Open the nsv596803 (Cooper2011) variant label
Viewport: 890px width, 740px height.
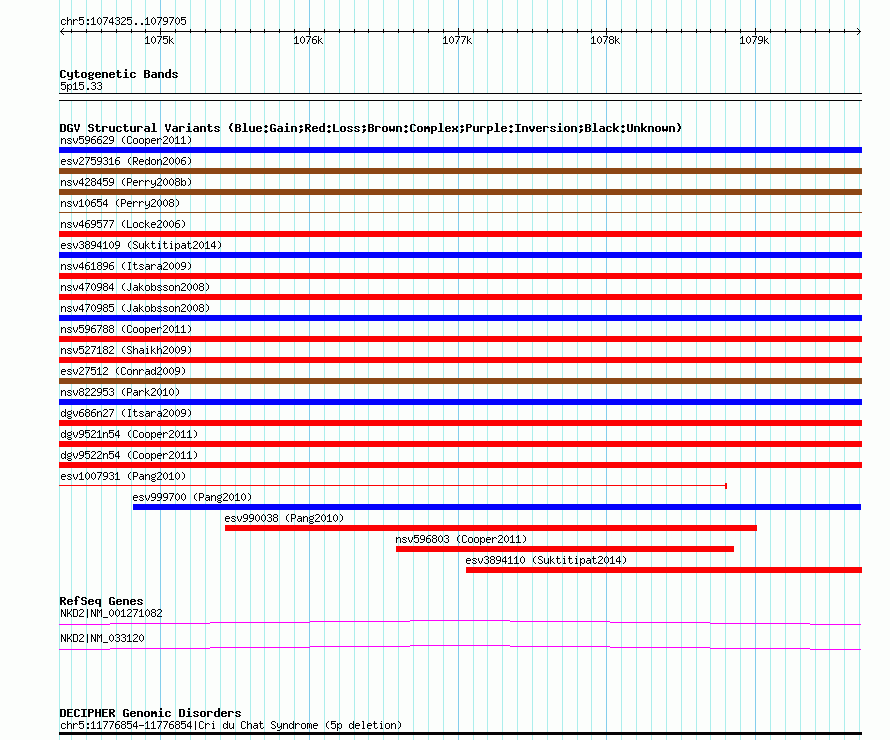coord(461,539)
